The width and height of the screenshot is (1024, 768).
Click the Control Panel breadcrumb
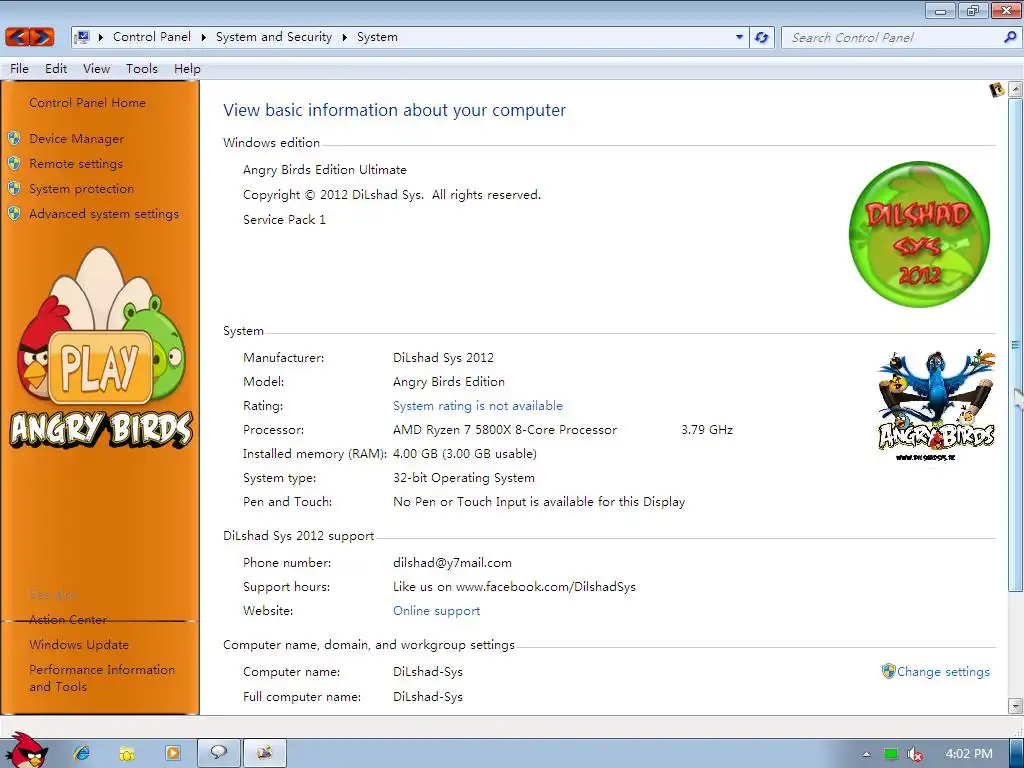click(x=152, y=37)
